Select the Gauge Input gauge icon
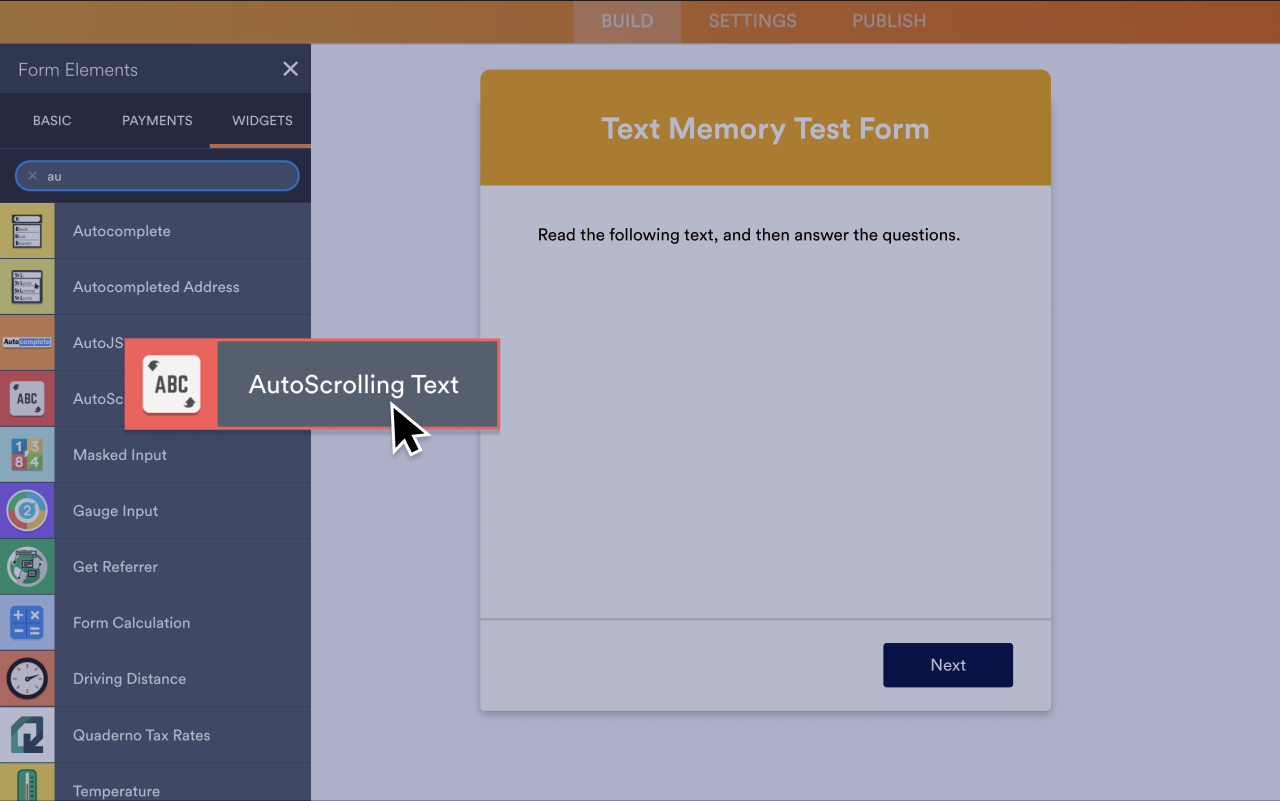The image size is (1280, 801). [x=26, y=510]
